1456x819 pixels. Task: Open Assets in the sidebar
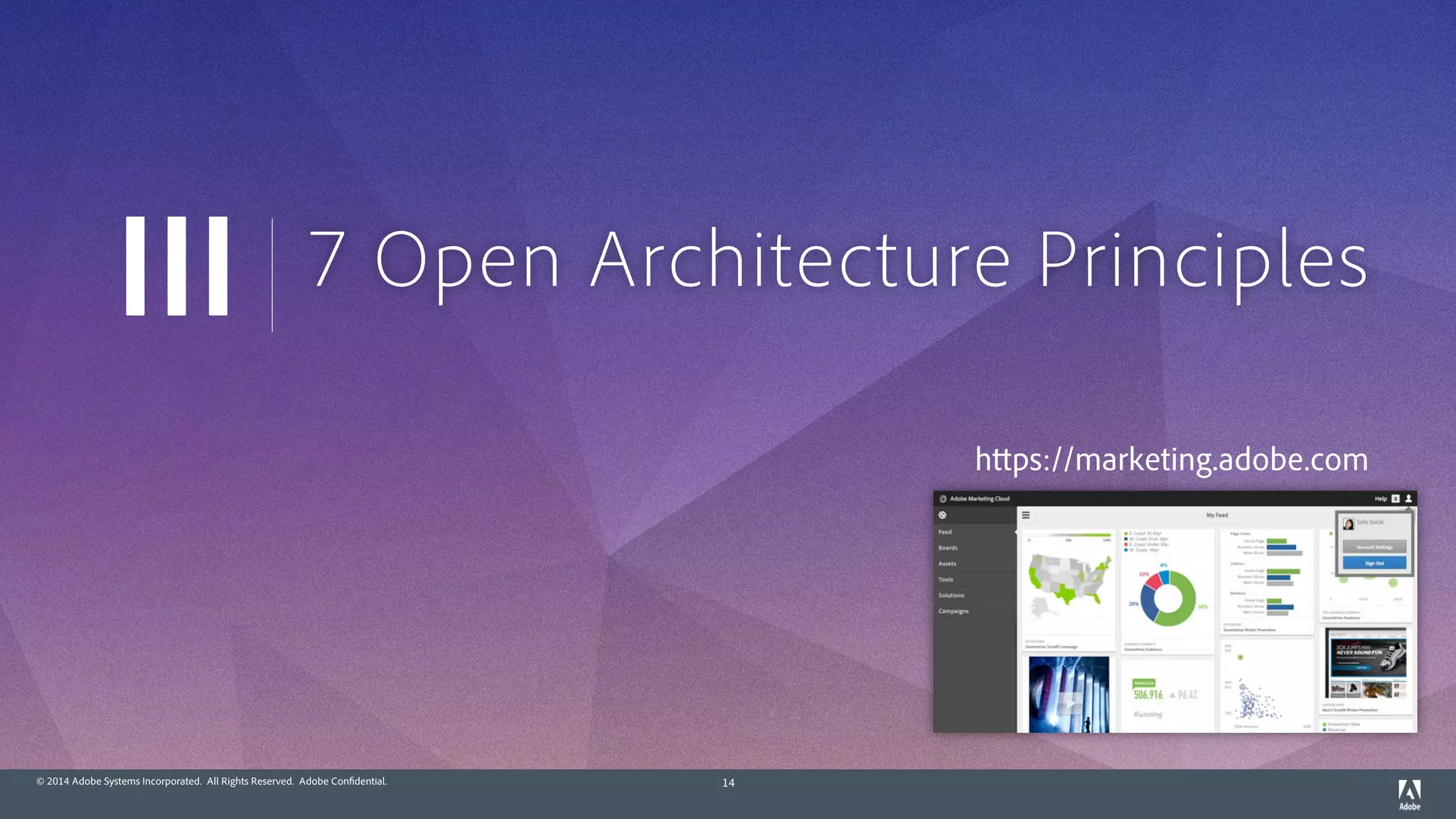click(x=975, y=564)
